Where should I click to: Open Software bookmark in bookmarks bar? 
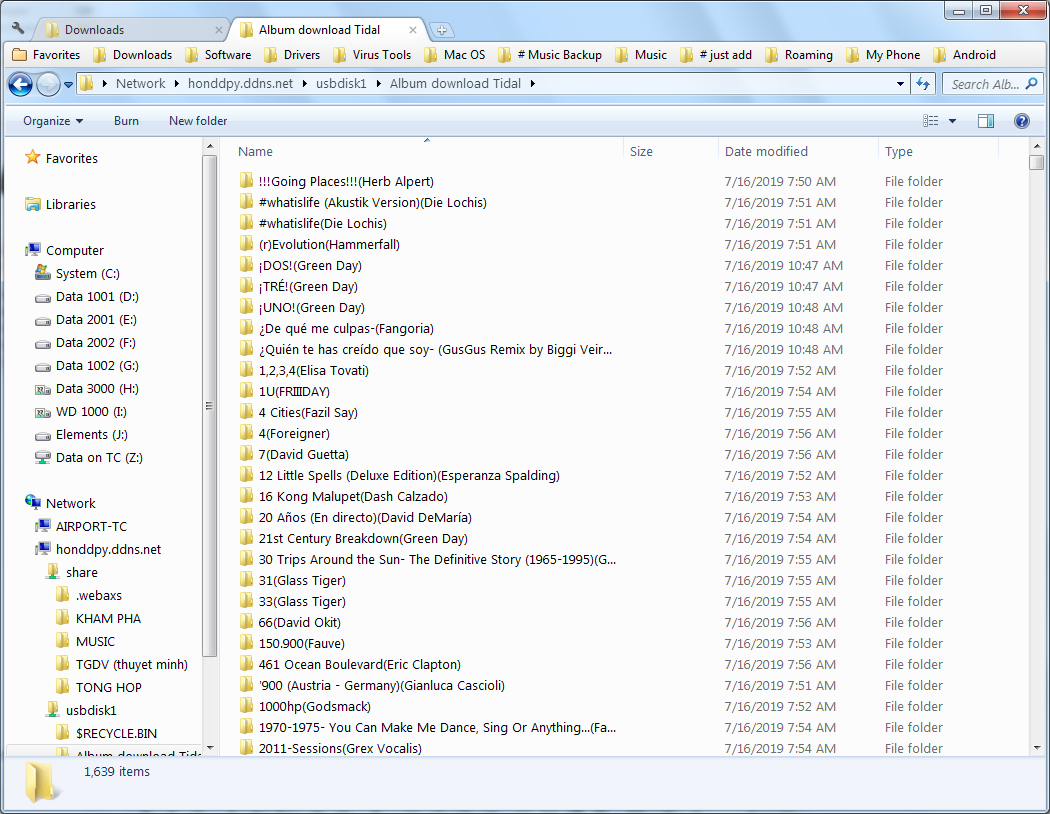218,55
